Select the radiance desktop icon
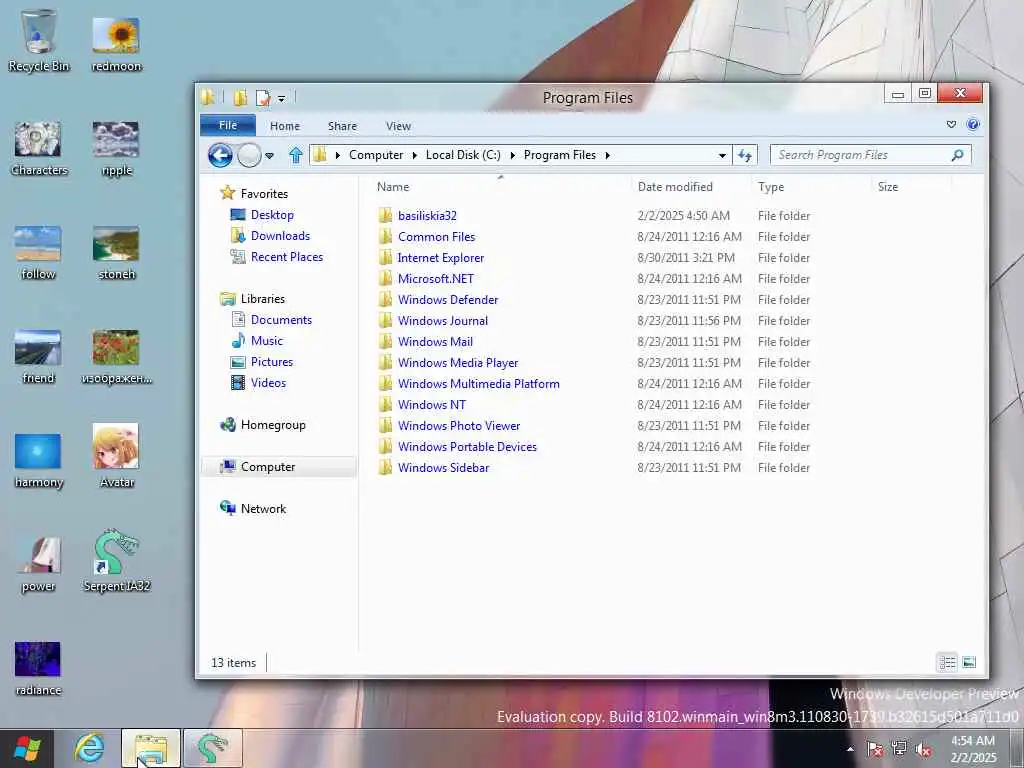The height and width of the screenshot is (768, 1024). pyautogui.click(x=38, y=669)
